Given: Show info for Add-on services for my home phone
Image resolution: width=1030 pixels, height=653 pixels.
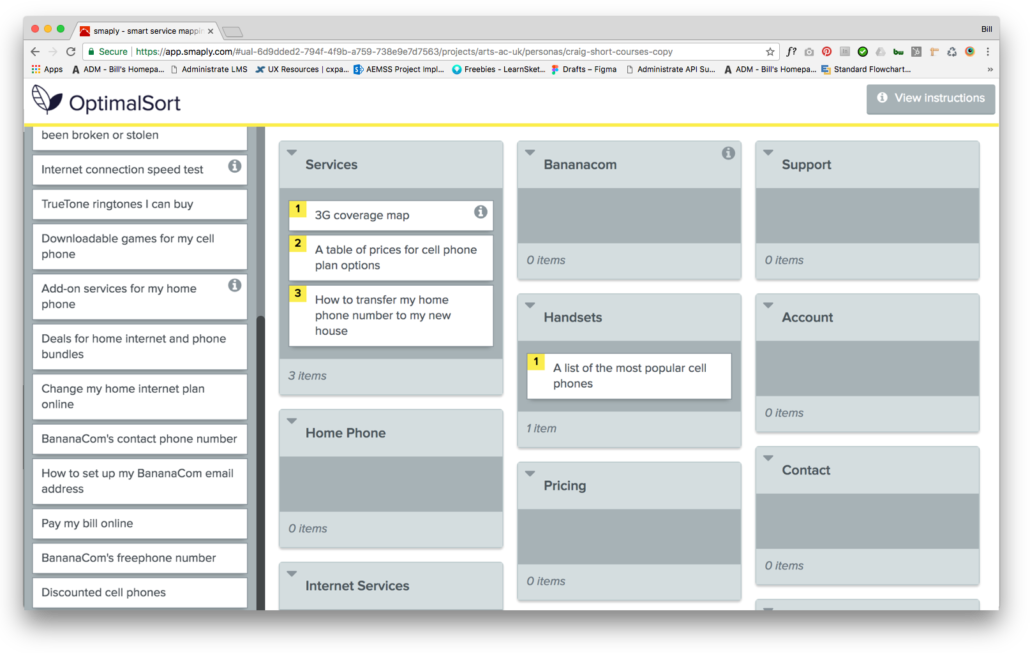Looking at the screenshot, I should coord(235,285).
